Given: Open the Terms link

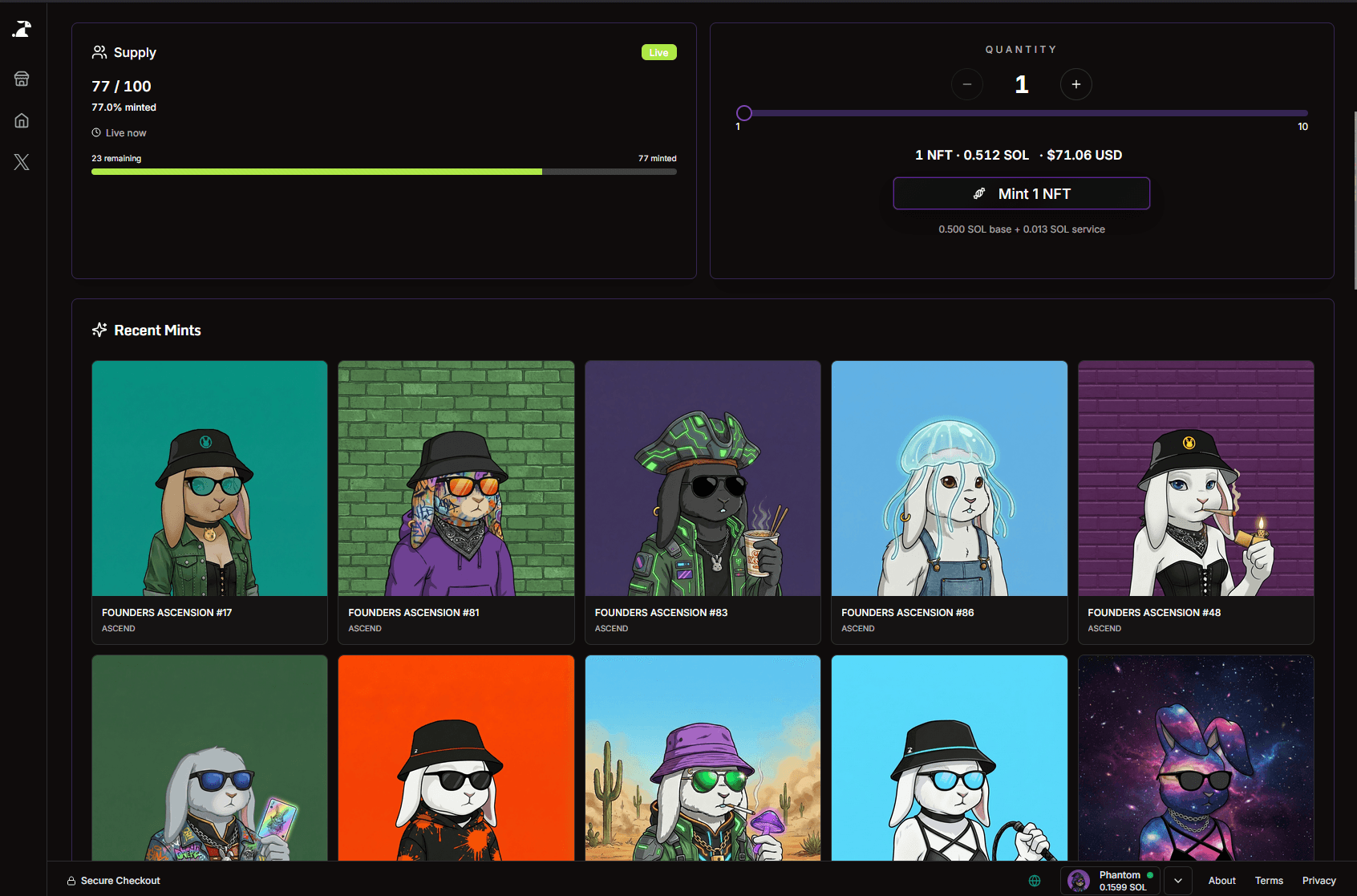Looking at the screenshot, I should pyautogui.click(x=1269, y=881).
